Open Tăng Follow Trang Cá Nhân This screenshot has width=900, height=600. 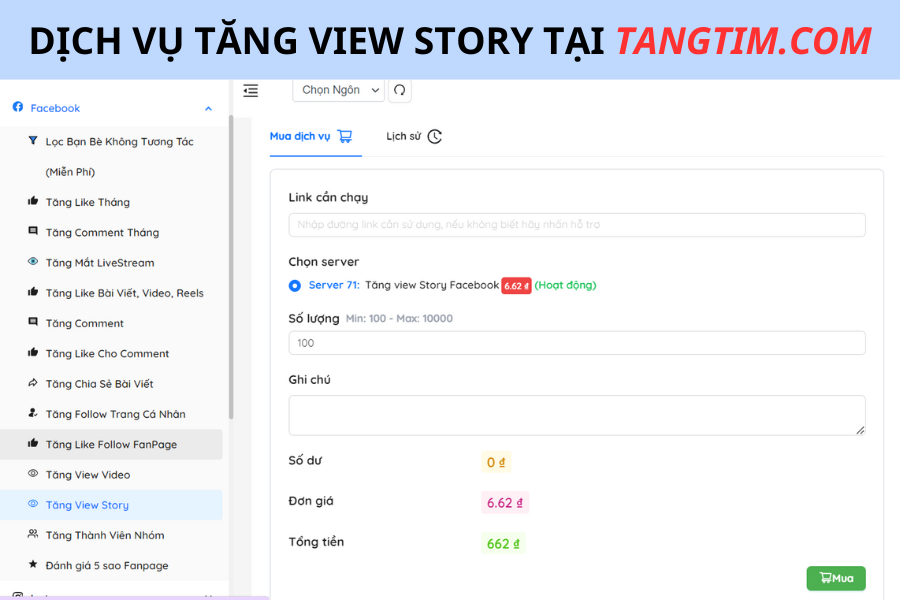[115, 414]
